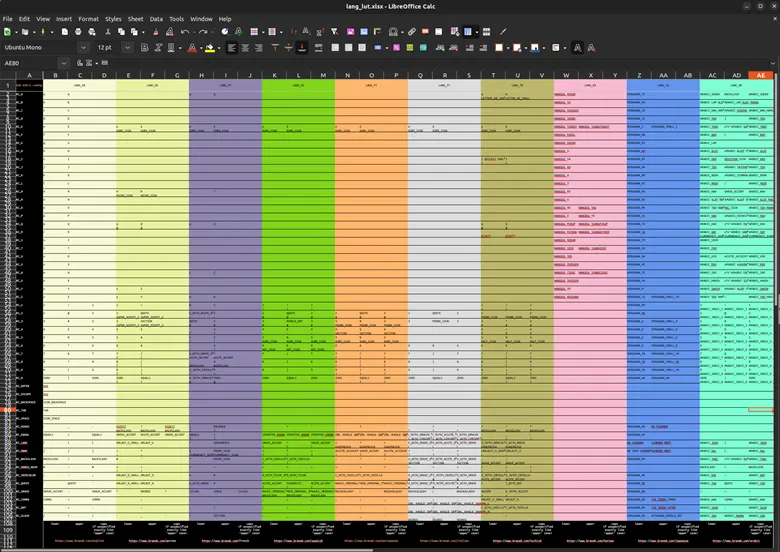Run the Spelling check icon
The width and height of the screenshot is (780, 552).
point(239,32)
